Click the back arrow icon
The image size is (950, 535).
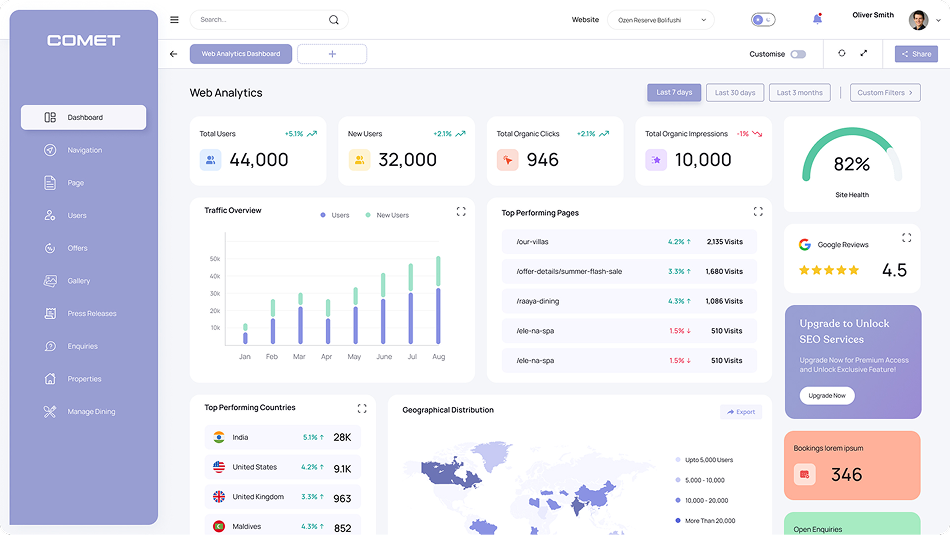pyautogui.click(x=174, y=54)
